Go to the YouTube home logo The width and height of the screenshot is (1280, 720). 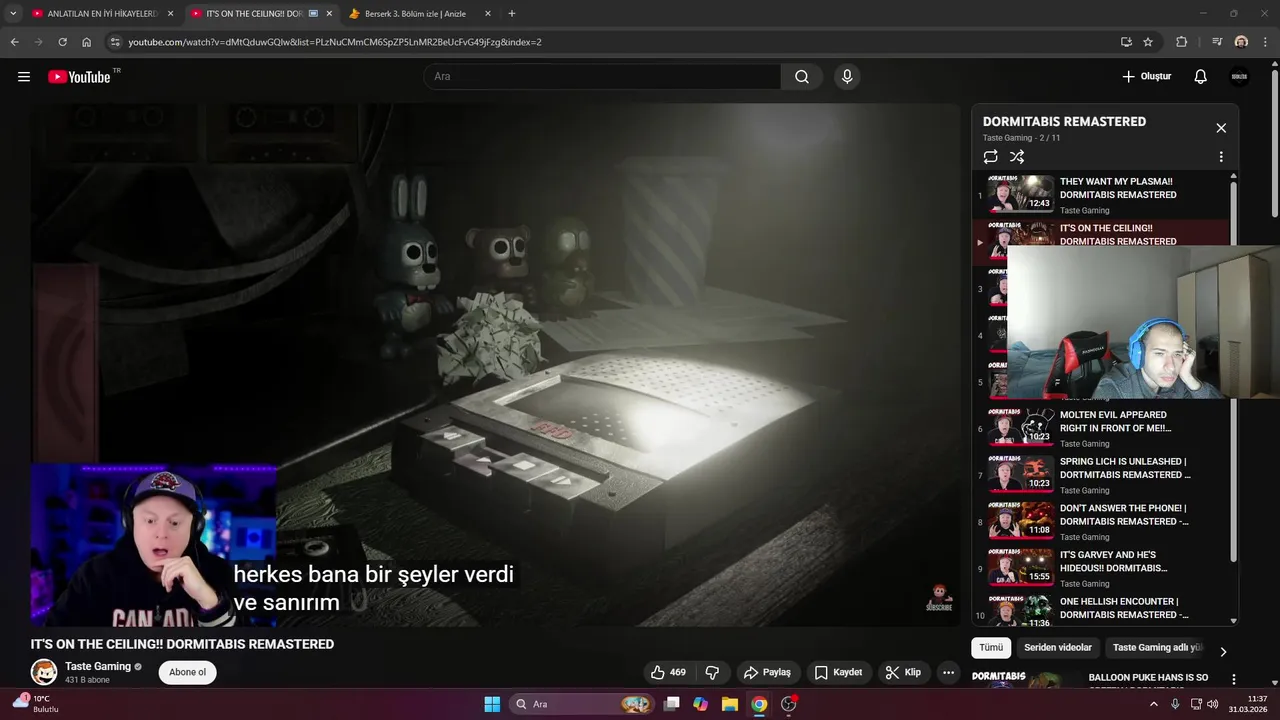coord(79,77)
